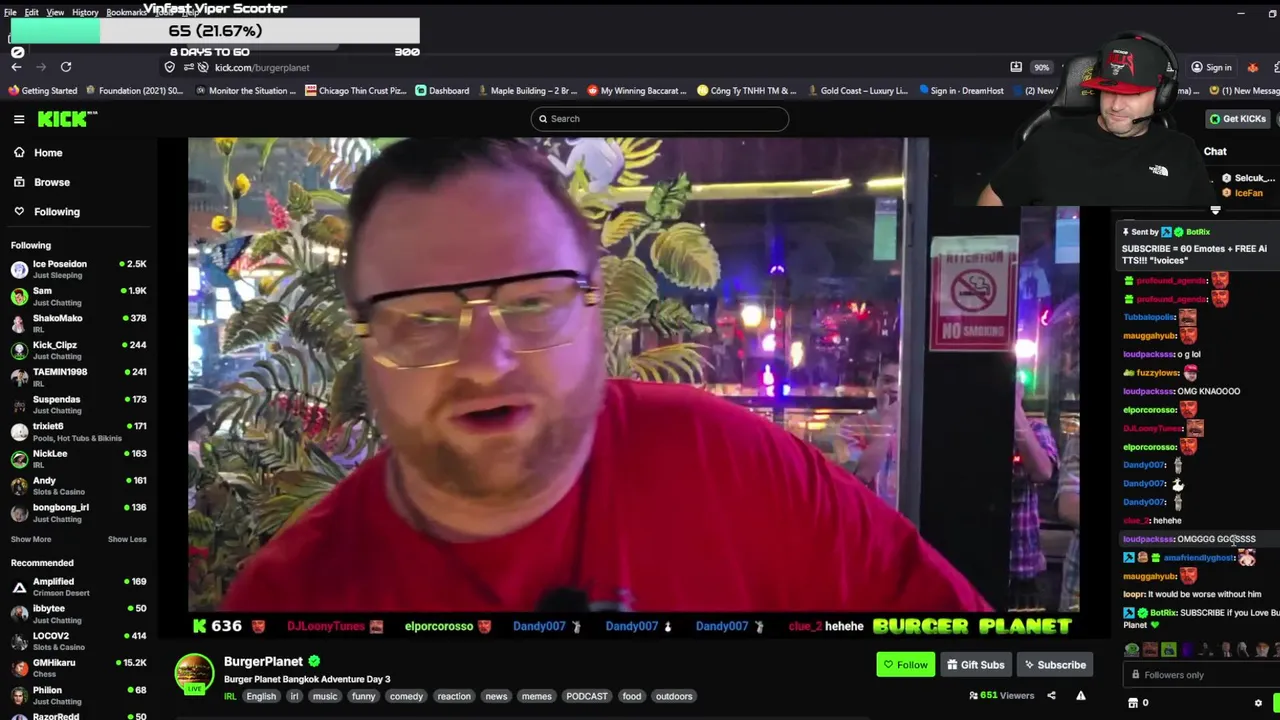Image resolution: width=1280 pixels, height=720 pixels.
Task: Open the Bookmarks menu
Action: pos(126,12)
